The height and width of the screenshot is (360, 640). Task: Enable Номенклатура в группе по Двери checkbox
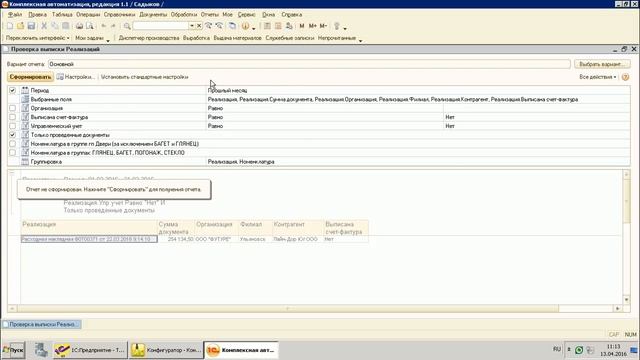pyautogui.click(x=12, y=144)
